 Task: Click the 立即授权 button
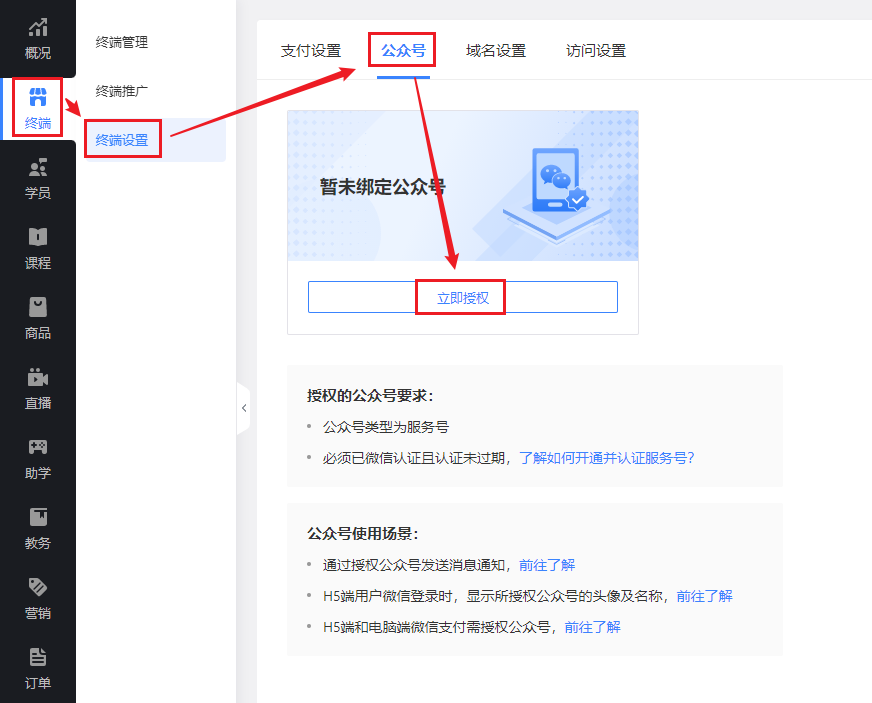click(463, 298)
